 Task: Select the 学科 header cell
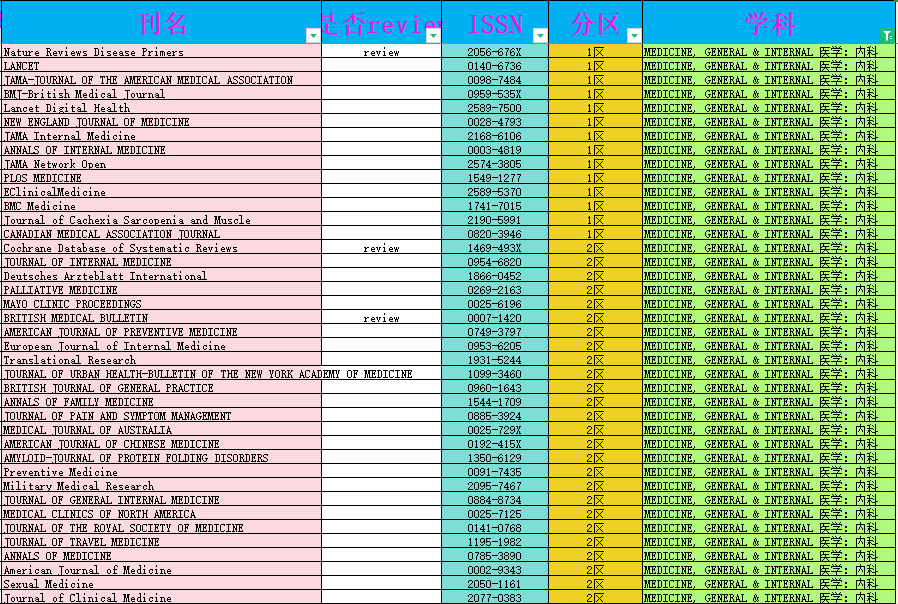tap(769, 22)
